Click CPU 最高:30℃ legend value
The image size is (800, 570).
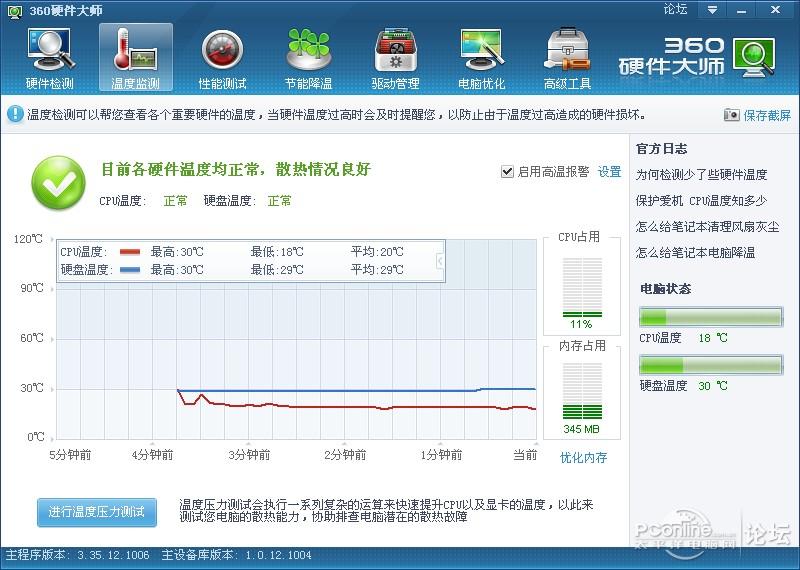tap(177, 252)
